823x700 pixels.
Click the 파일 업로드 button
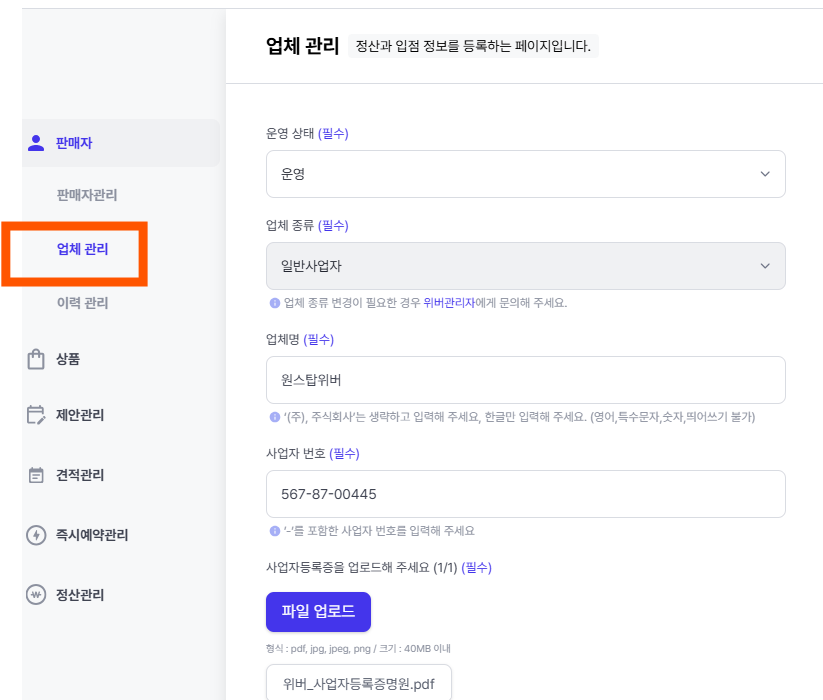(318, 612)
